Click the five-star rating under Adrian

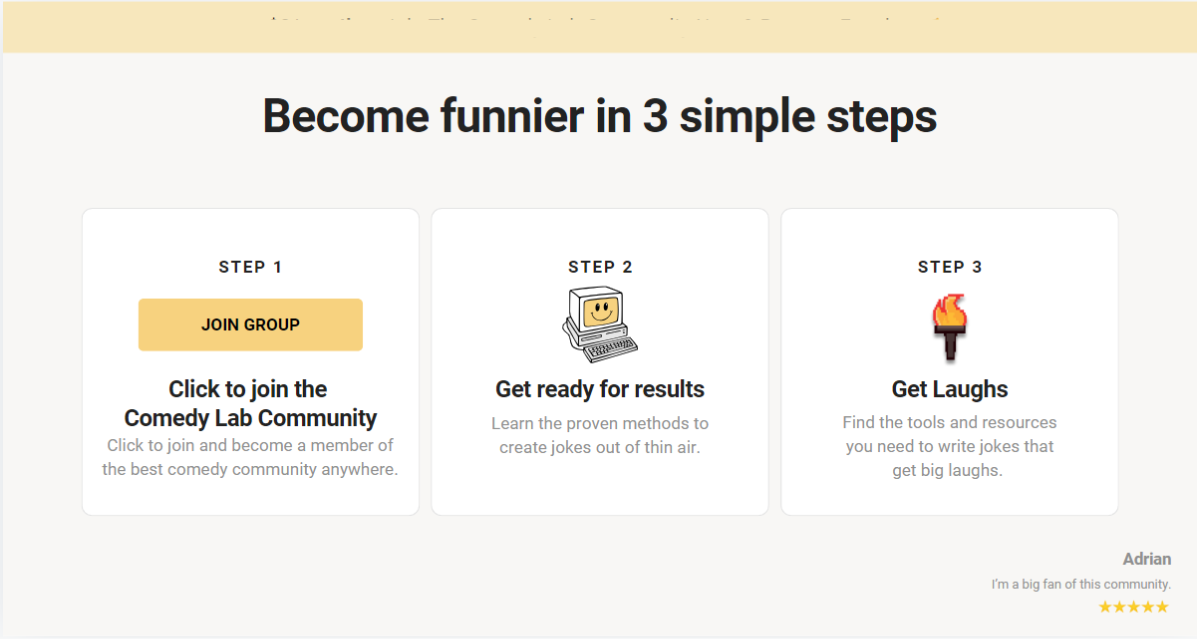[x=1134, y=607]
